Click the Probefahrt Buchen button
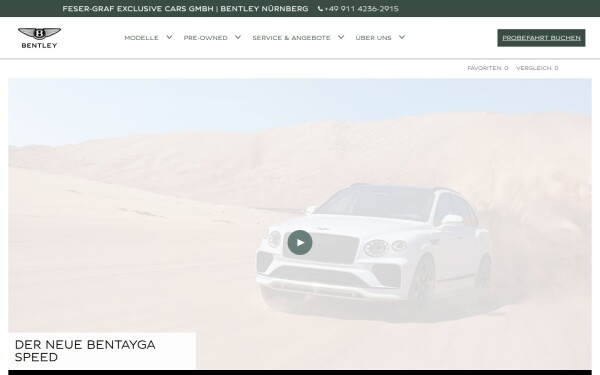The image size is (600, 375). tap(541, 38)
